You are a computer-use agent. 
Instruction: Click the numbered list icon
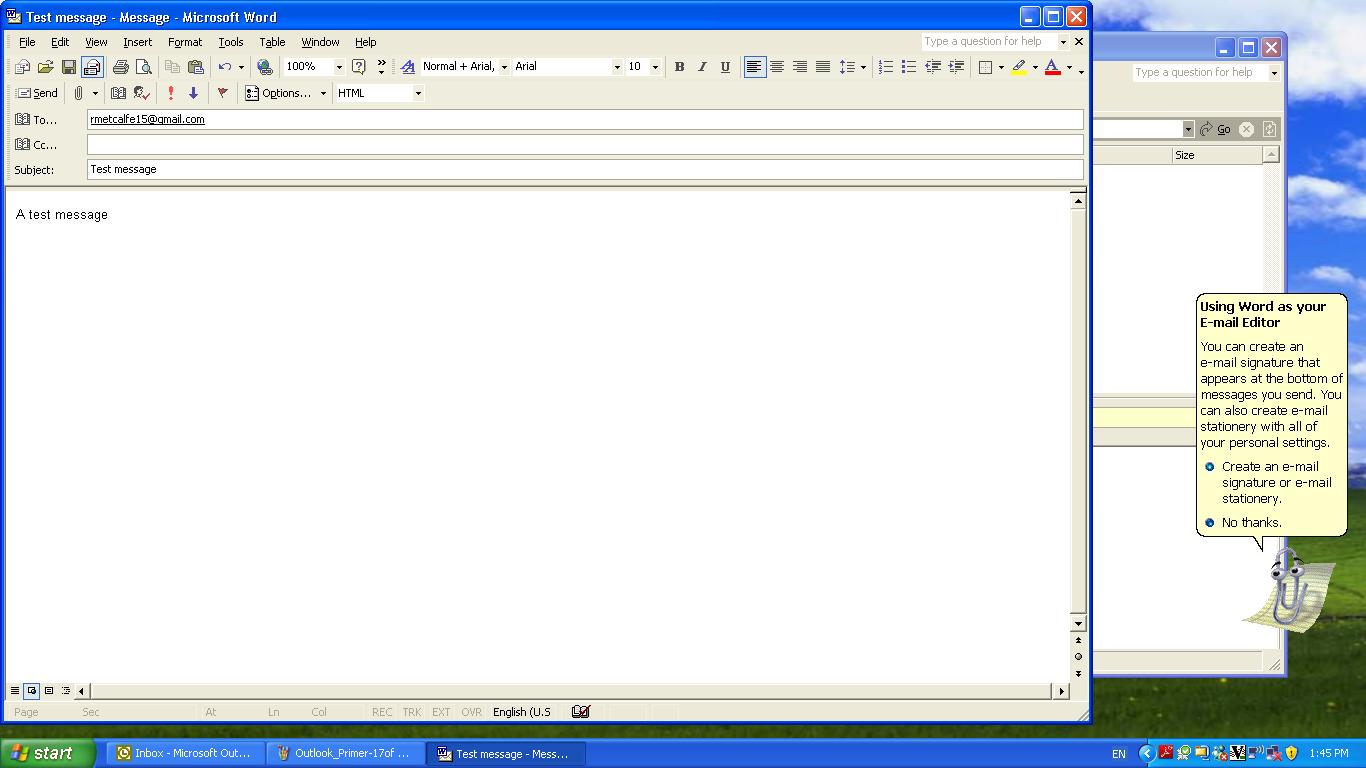point(885,67)
